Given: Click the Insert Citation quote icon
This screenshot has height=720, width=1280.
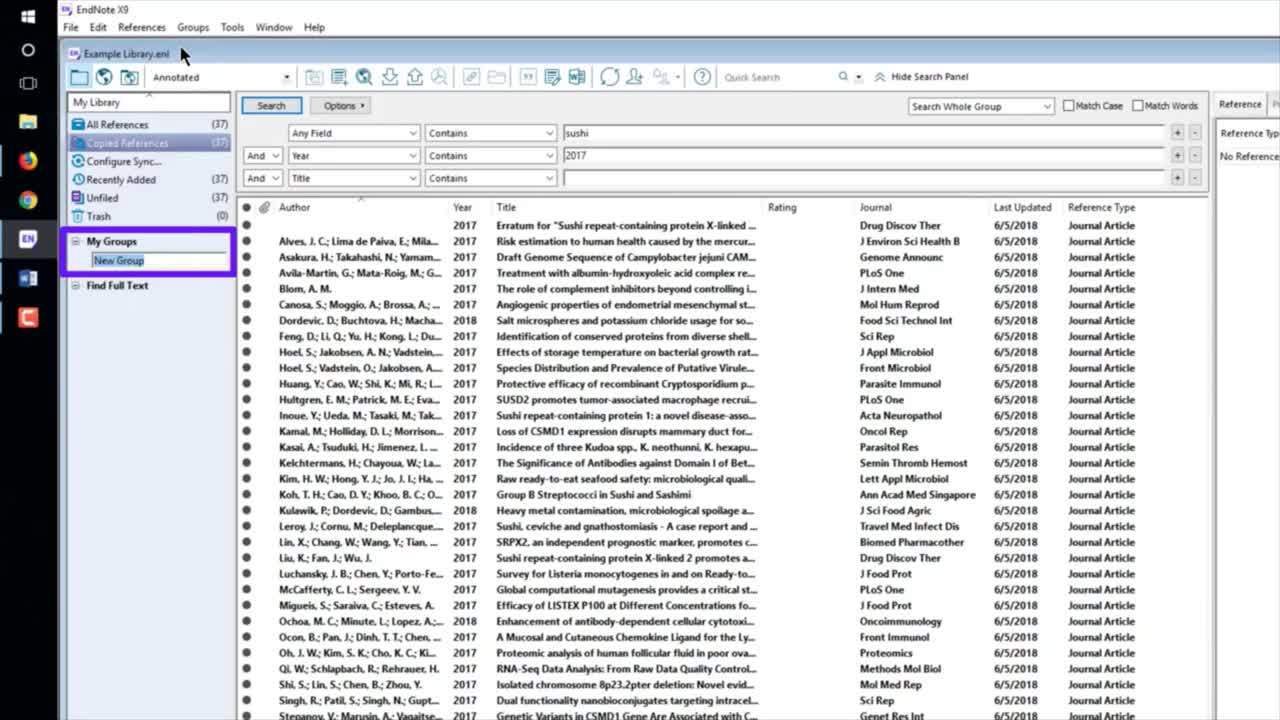Looking at the screenshot, I should pyautogui.click(x=527, y=77).
